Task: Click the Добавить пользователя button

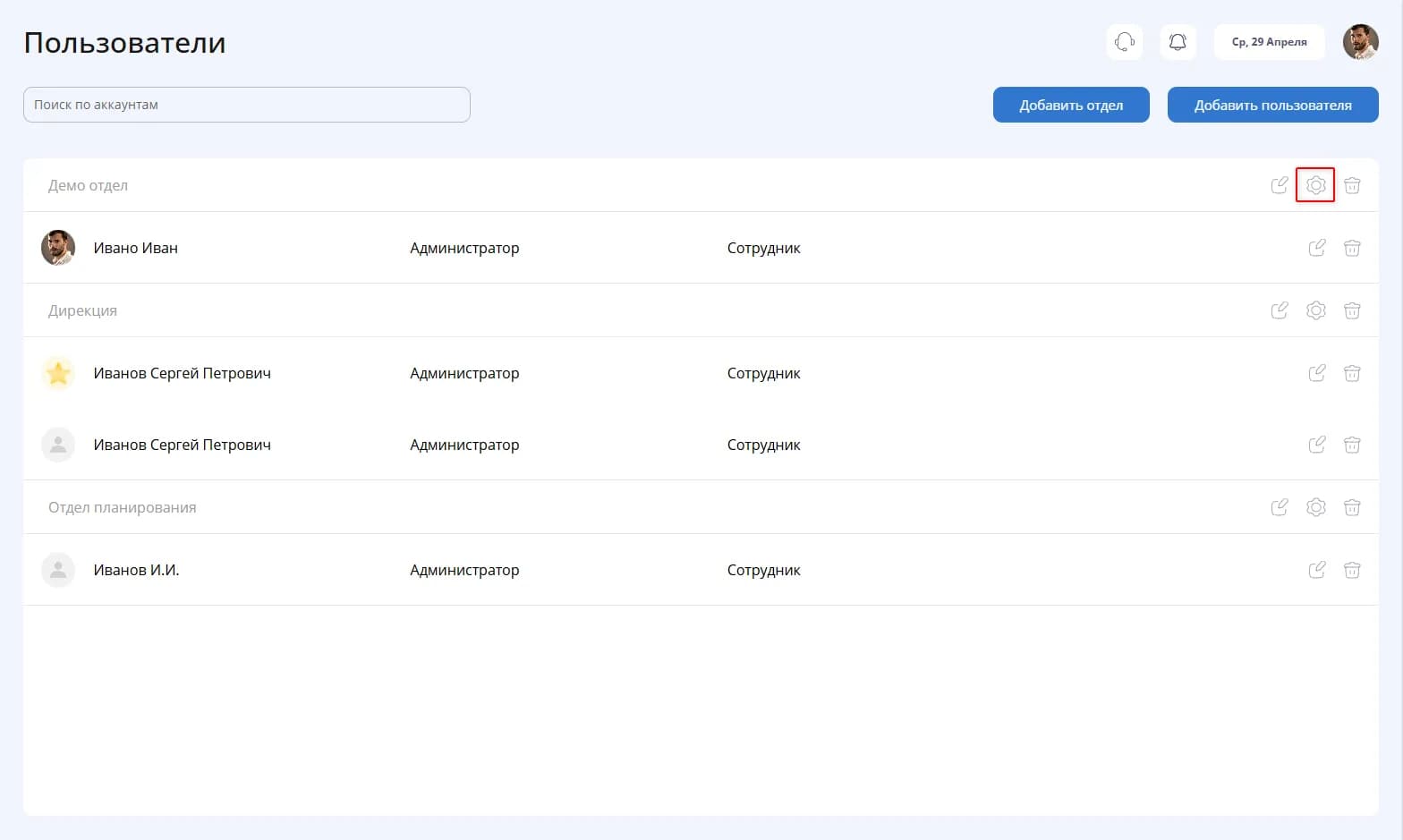Action: (1272, 105)
